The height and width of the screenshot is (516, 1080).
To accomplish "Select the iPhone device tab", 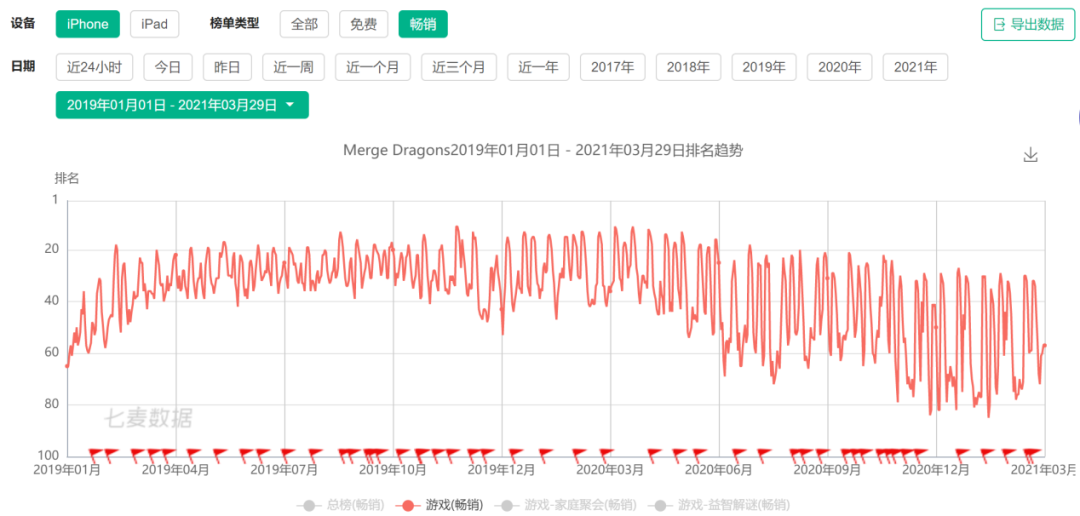I will click(87, 24).
